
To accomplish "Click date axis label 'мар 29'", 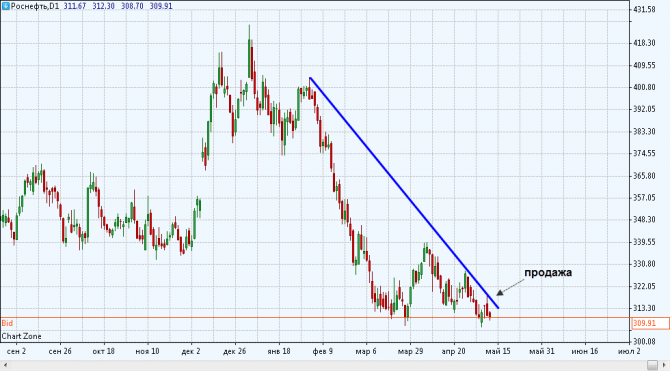I will click(x=410, y=351).
